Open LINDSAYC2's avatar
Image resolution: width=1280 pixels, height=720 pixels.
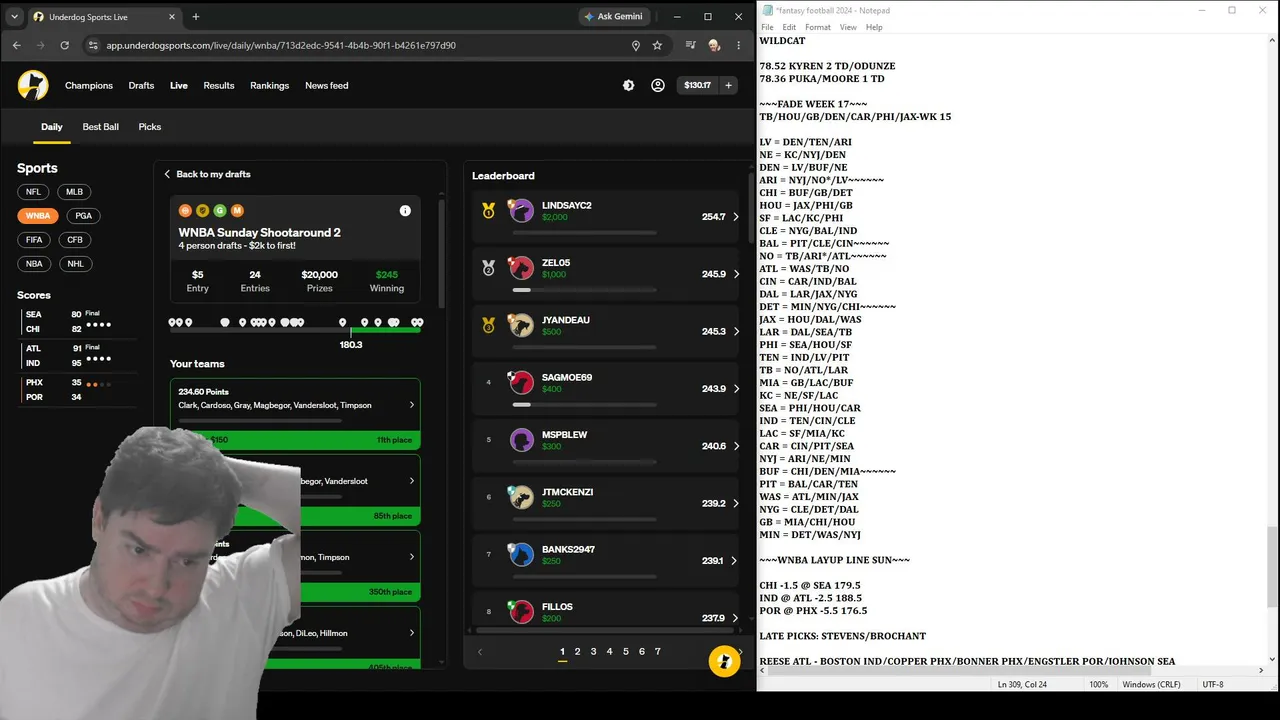click(521, 211)
